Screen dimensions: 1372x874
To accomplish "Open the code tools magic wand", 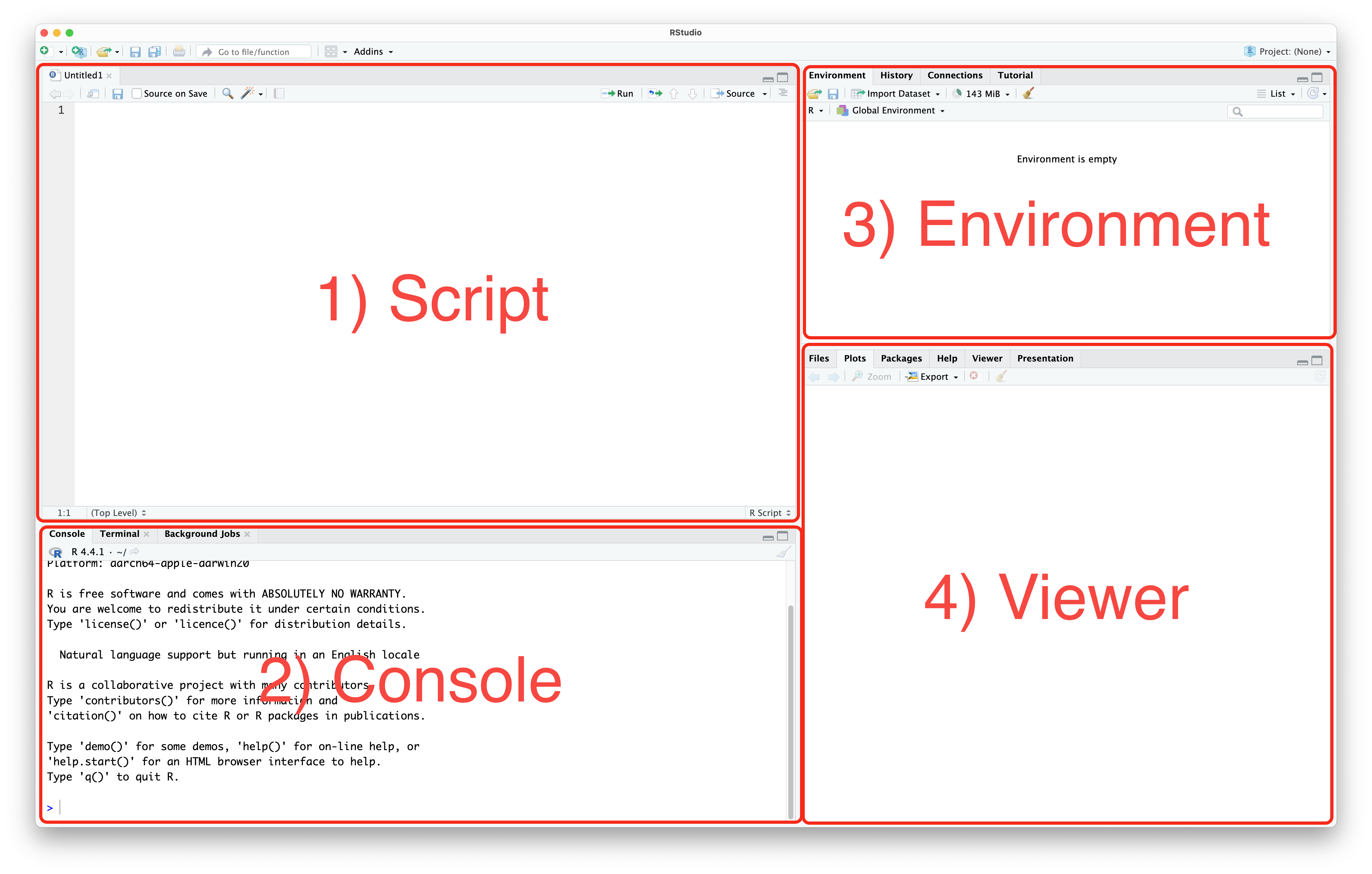I will coord(247,94).
